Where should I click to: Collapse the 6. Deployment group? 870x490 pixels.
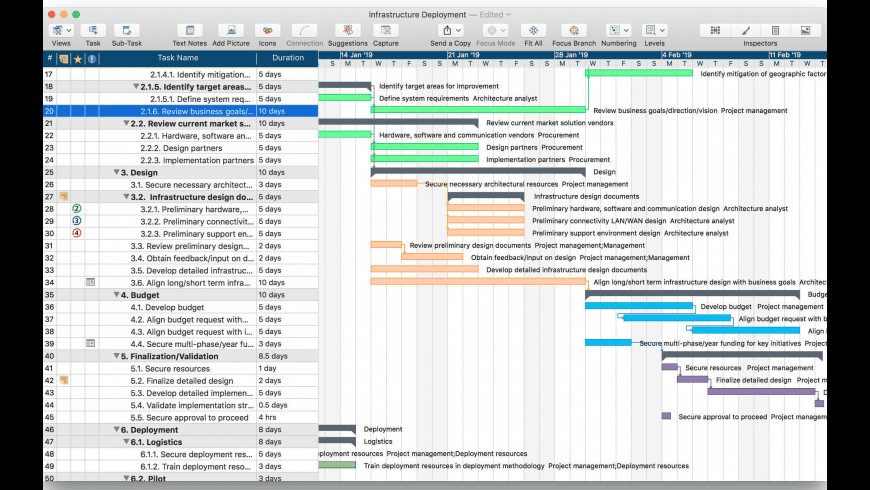(117, 430)
